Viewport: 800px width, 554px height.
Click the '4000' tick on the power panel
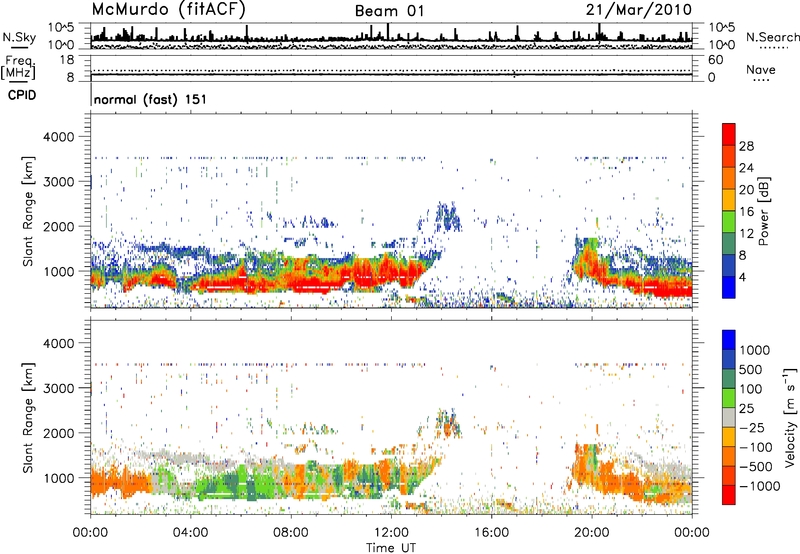(60, 137)
